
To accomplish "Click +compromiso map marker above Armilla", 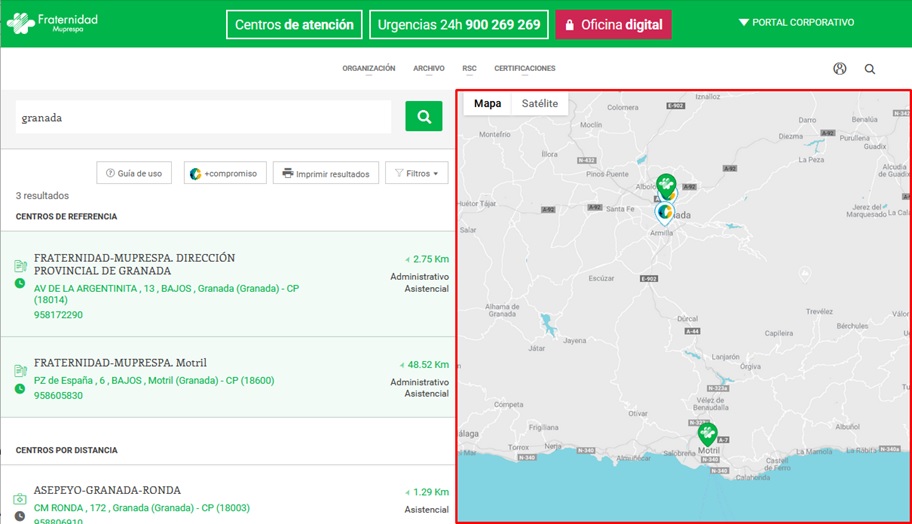I will click(664, 212).
